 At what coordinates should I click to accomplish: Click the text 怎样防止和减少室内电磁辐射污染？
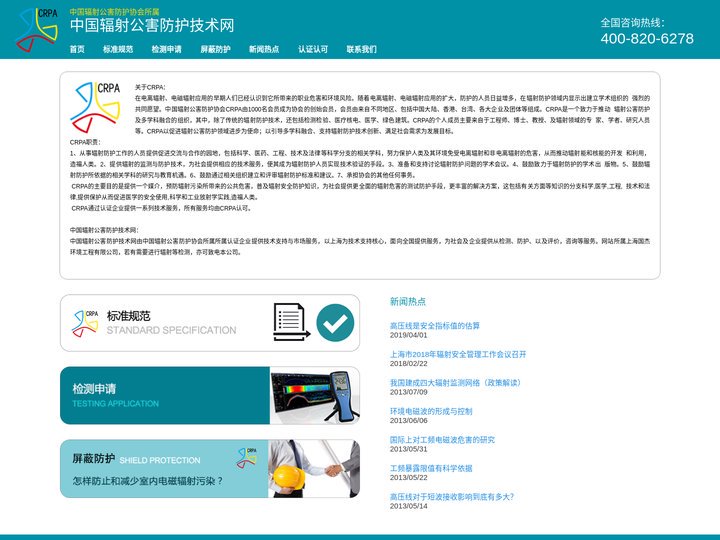(148, 481)
